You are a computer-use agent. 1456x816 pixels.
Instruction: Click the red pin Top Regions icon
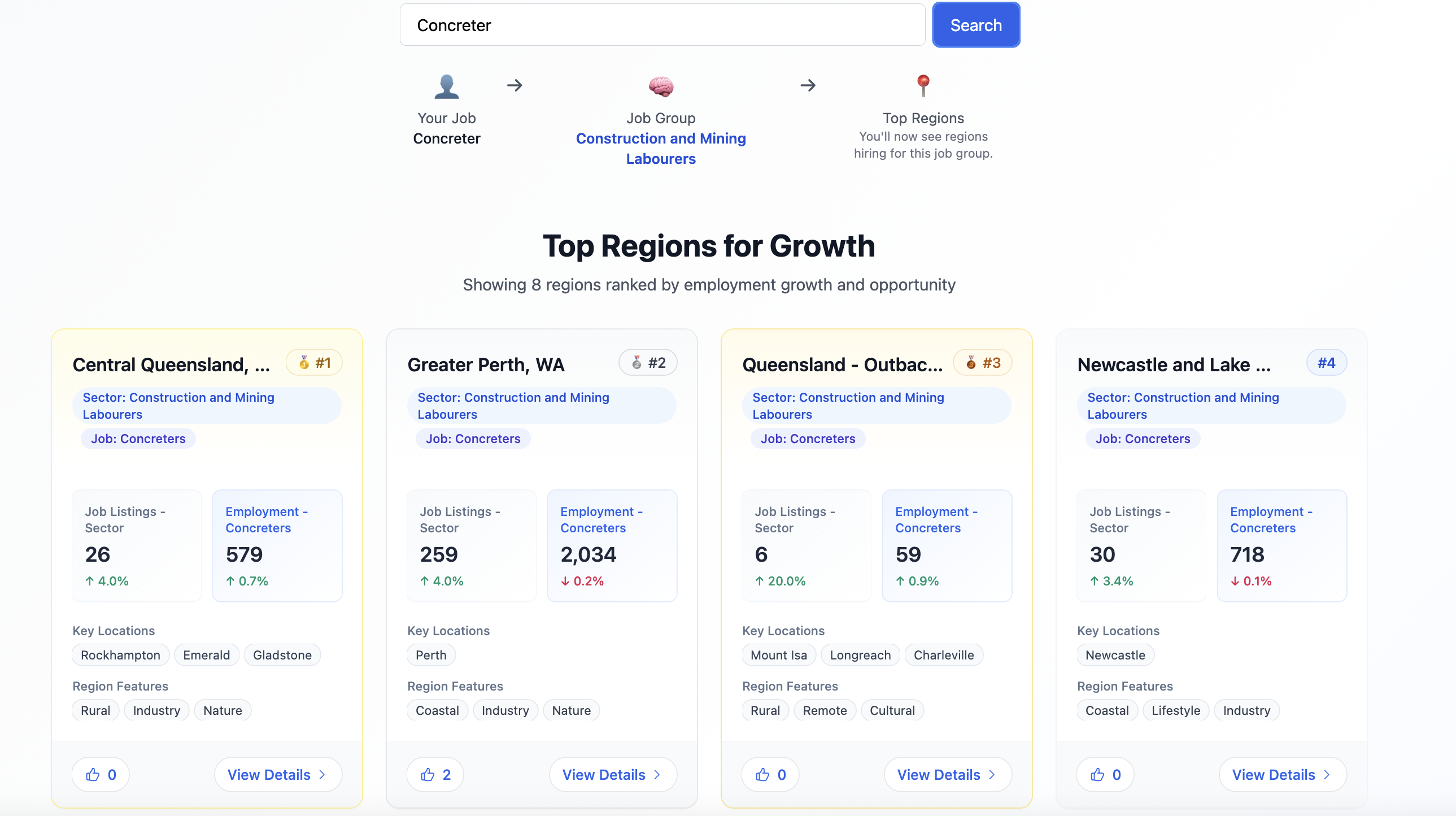point(922,86)
